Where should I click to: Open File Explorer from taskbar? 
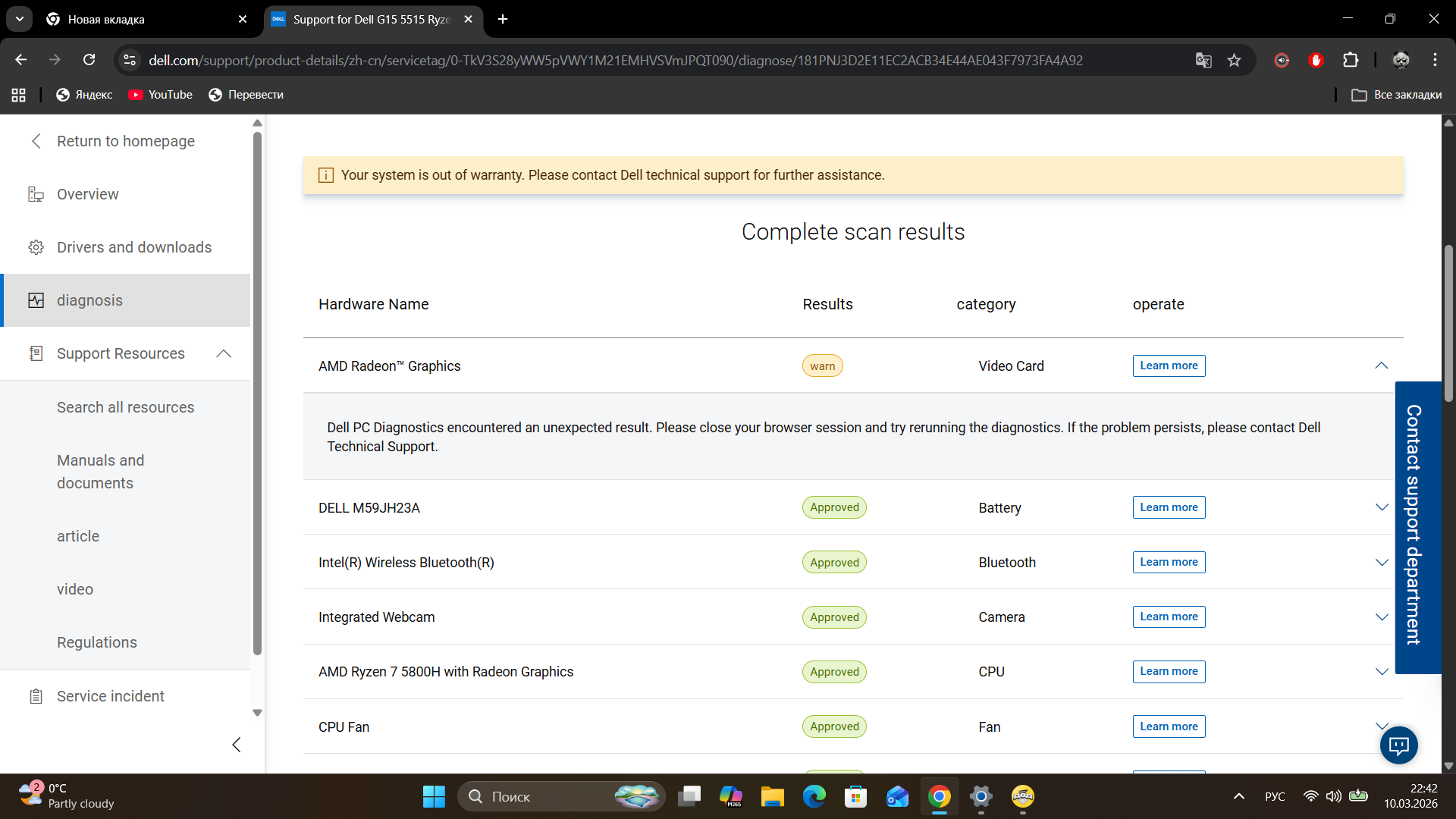coord(772,796)
